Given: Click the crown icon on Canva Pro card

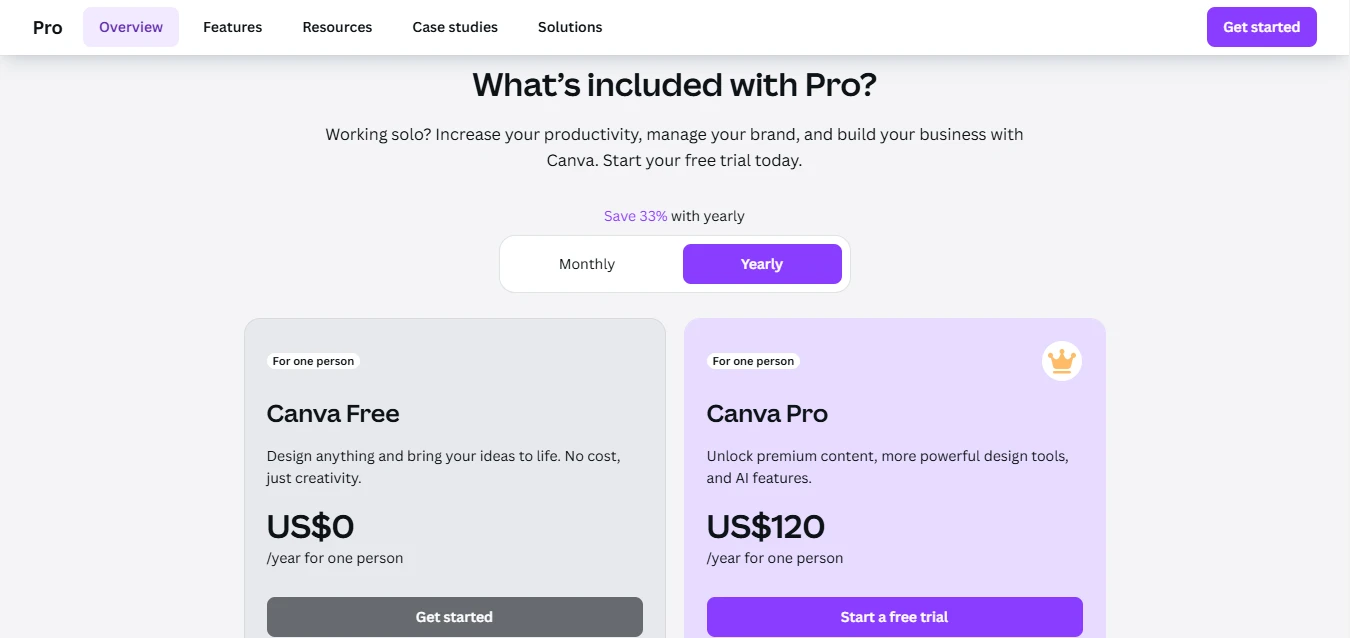Looking at the screenshot, I should [x=1061, y=360].
